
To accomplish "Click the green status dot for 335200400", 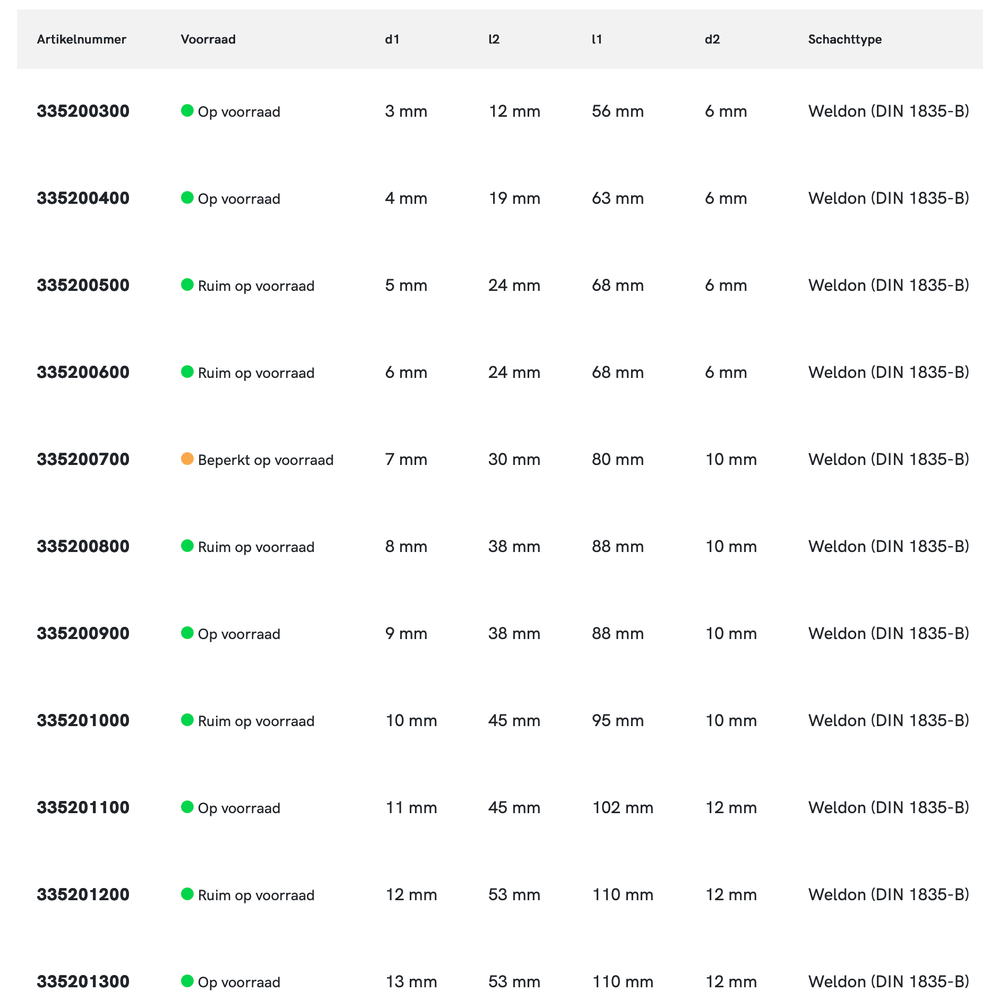I will coord(187,198).
